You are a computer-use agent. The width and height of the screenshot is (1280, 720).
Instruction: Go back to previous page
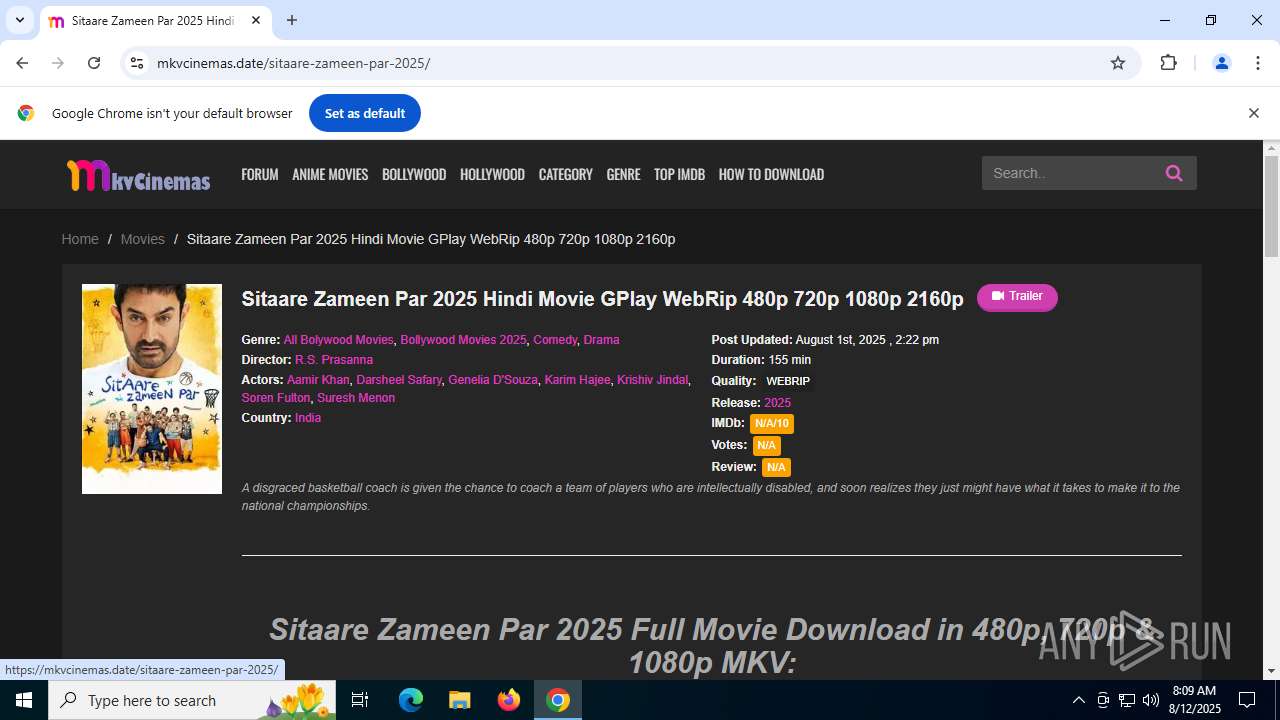(22, 63)
